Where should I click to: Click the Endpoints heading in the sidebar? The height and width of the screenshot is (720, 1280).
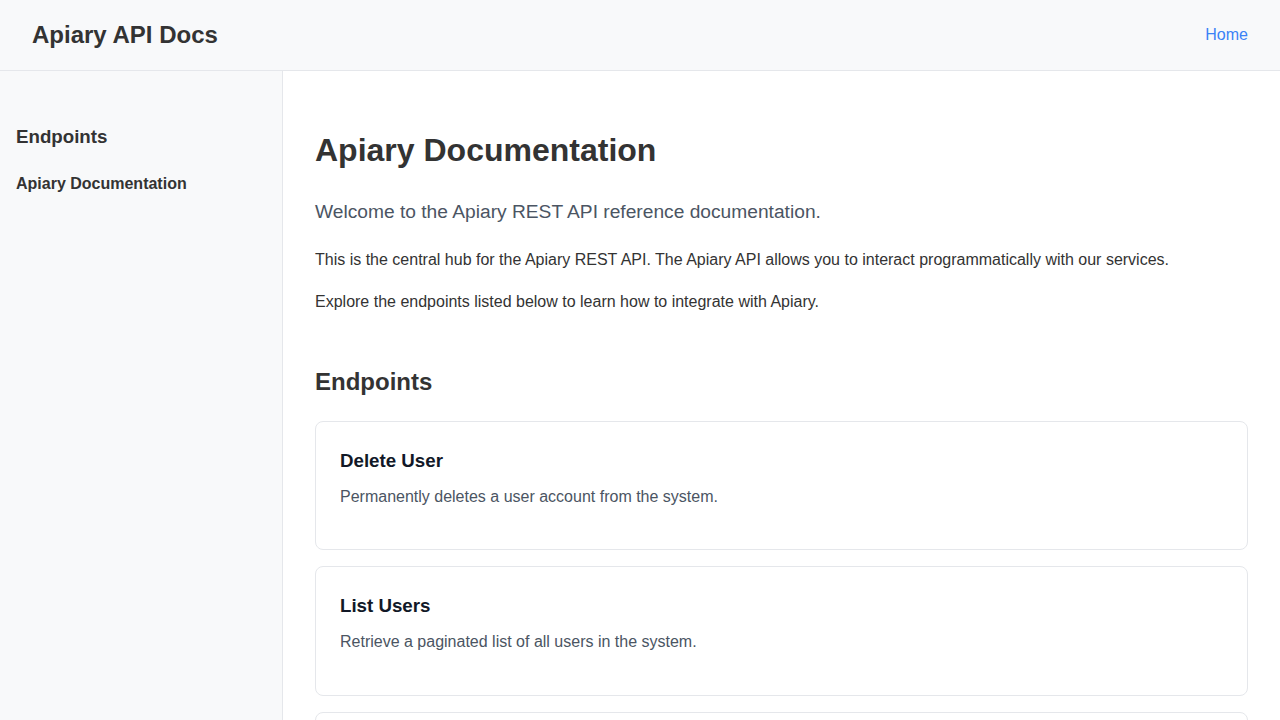61,136
